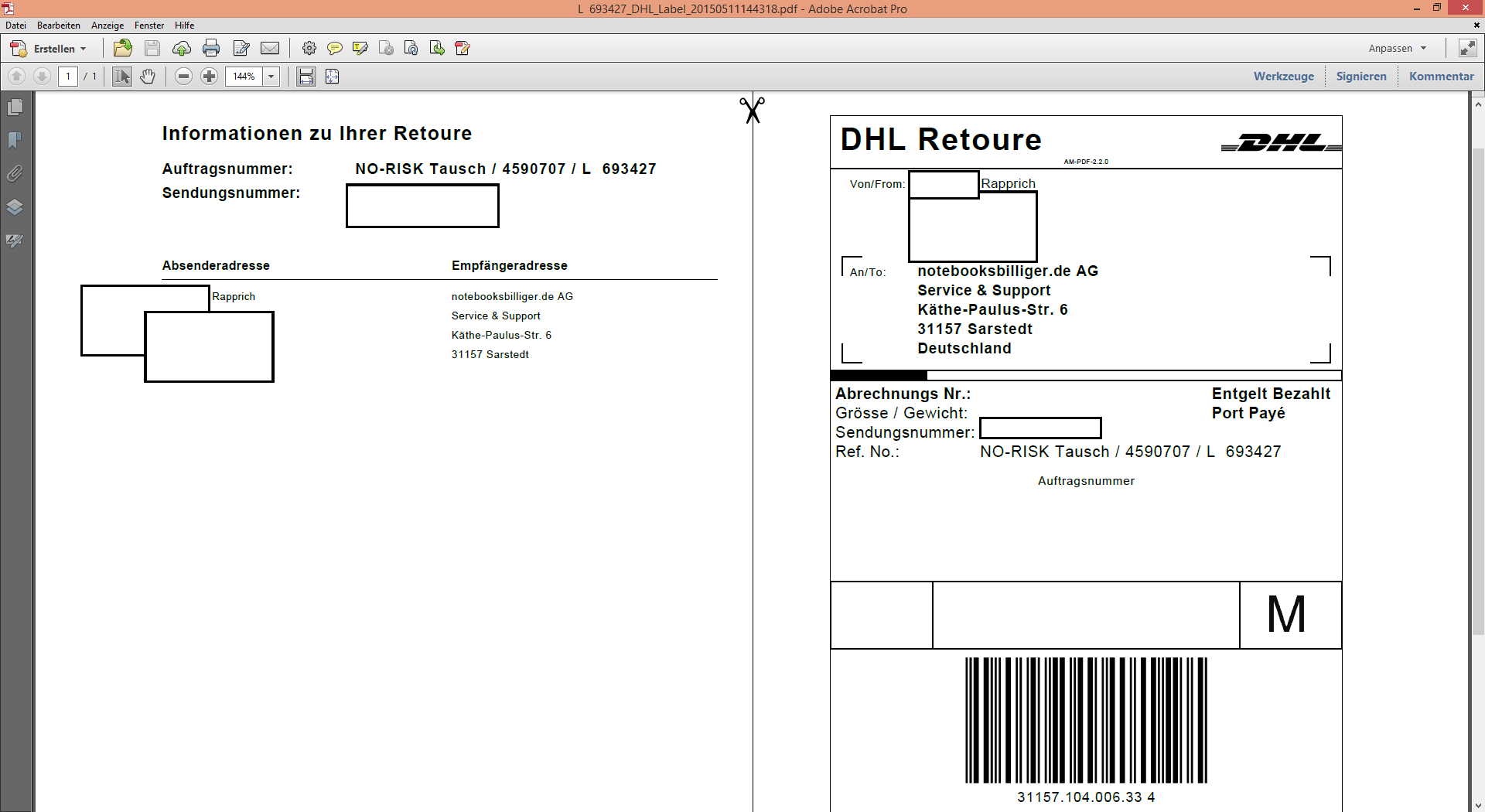1485x812 pixels.
Task: Click the edit text document icon
Action: click(241, 49)
